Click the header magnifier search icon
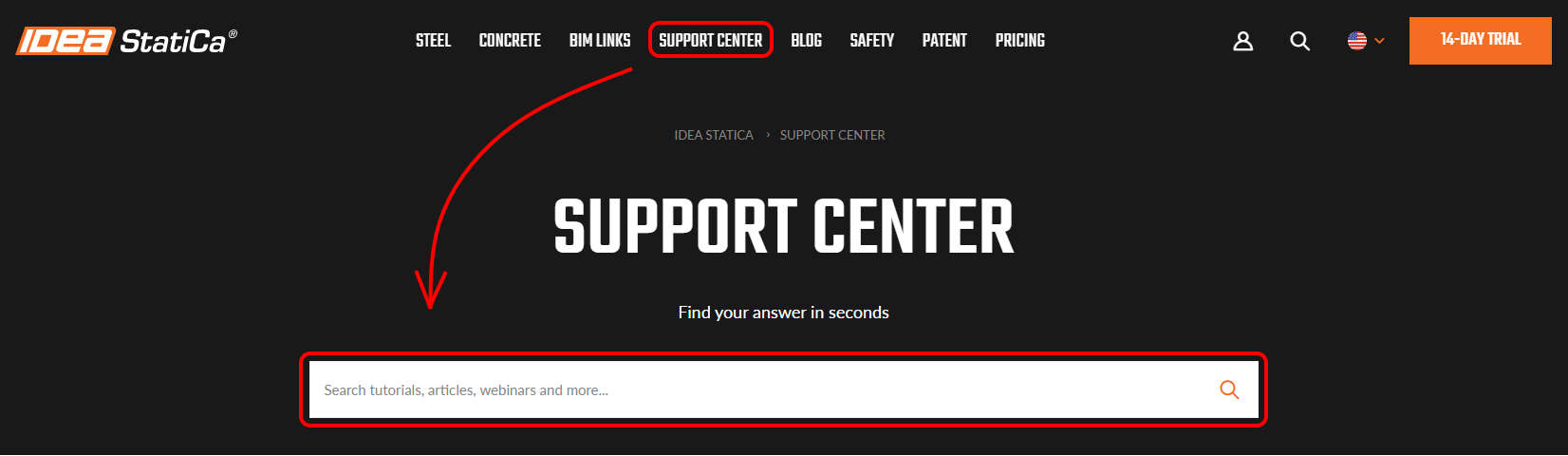The height and width of the screenshot is (456, 1568). (x=1299, y=41)
